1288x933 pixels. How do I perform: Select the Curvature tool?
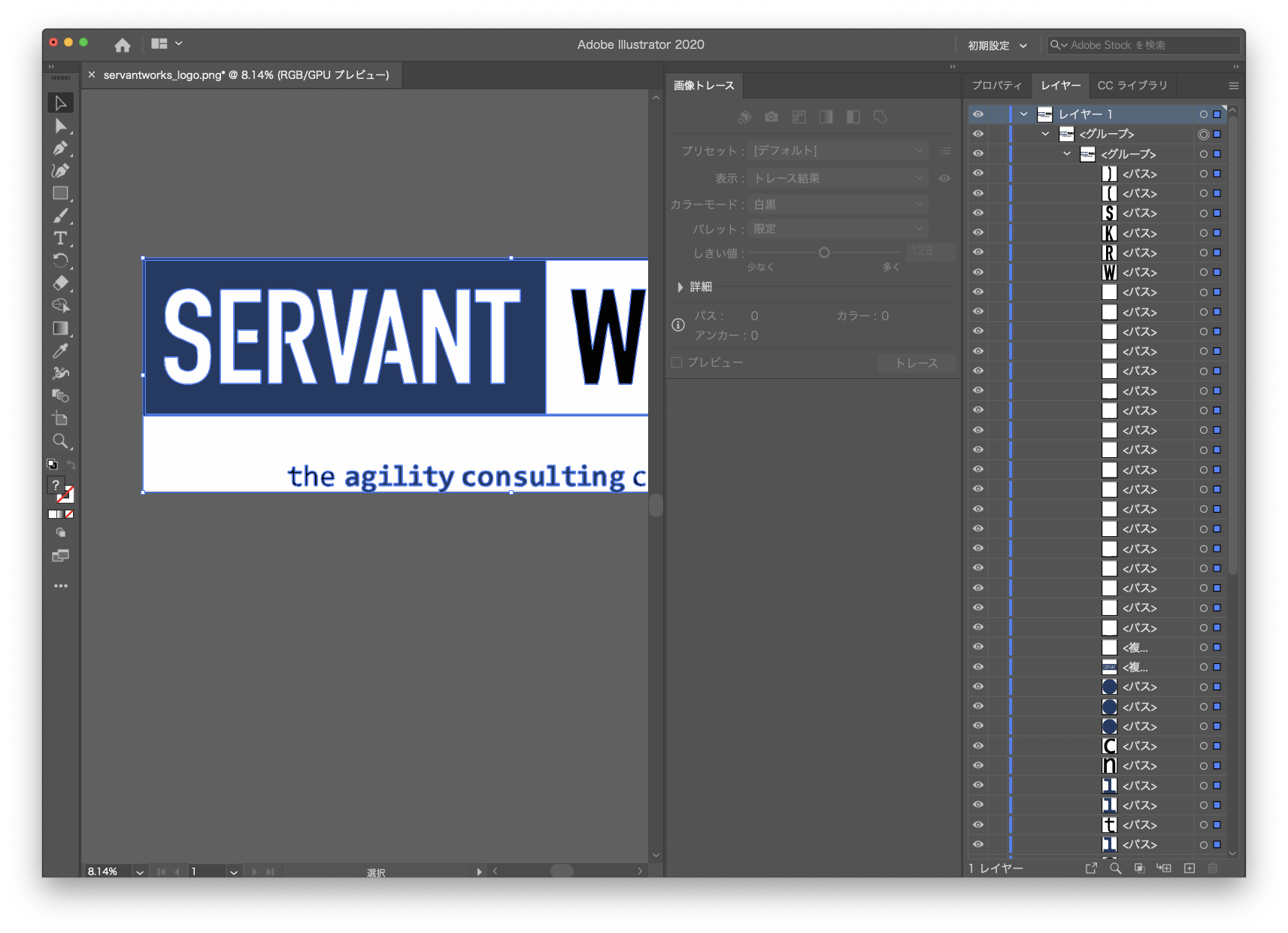pyautogui.click(x=61, y=171)
